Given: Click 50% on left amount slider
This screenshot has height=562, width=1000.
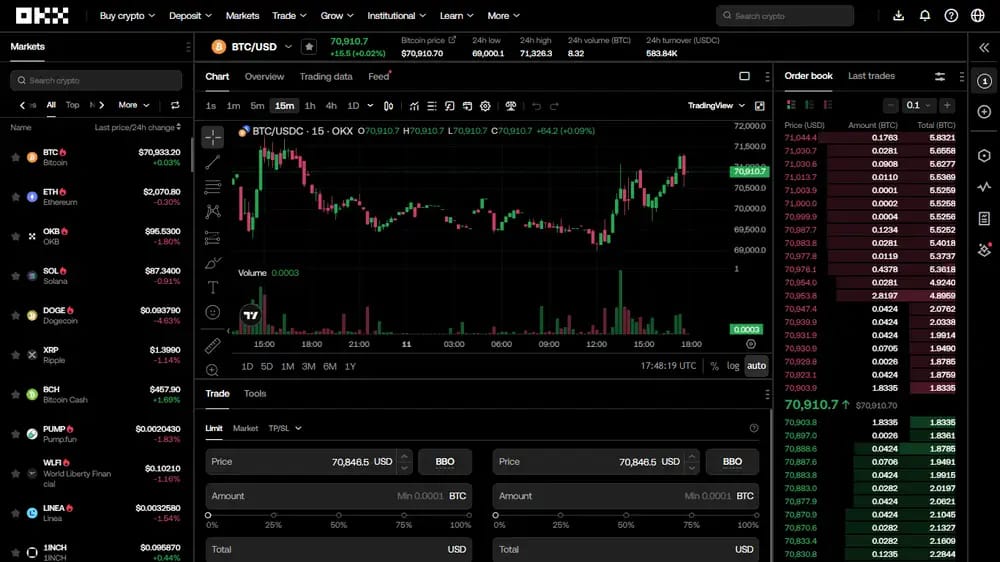Looking at the screenshot, I should coord(339,515).
